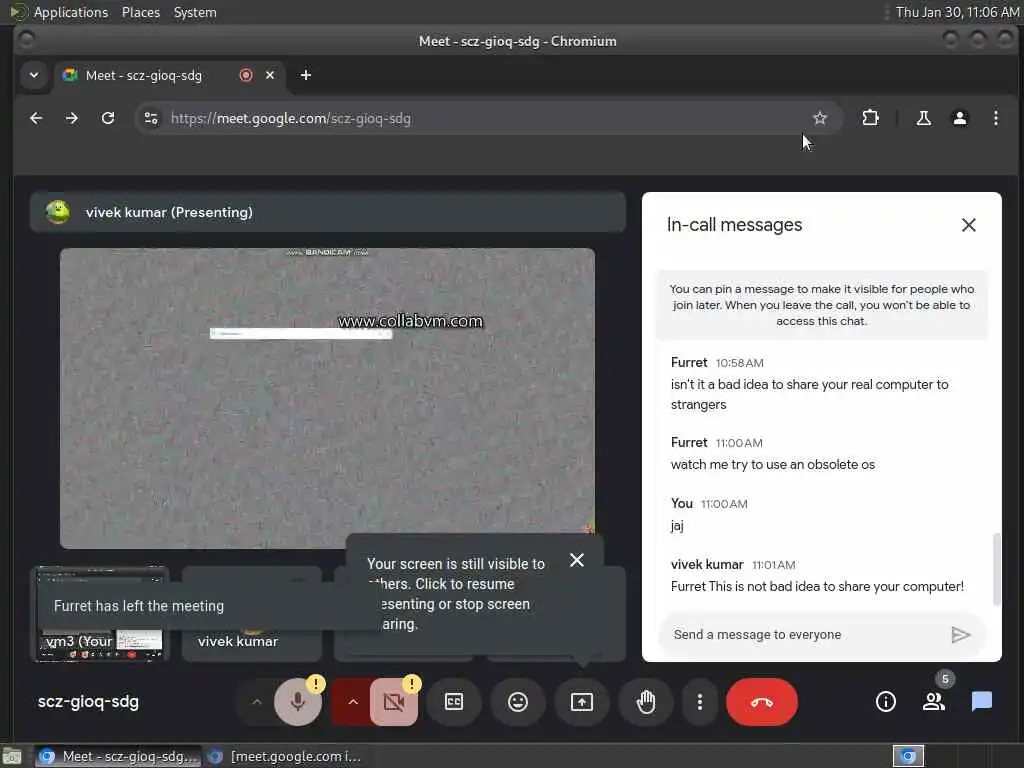Screen dimensions: 1024x768
Task: Go forward in browser history
Action: point(72,118)
